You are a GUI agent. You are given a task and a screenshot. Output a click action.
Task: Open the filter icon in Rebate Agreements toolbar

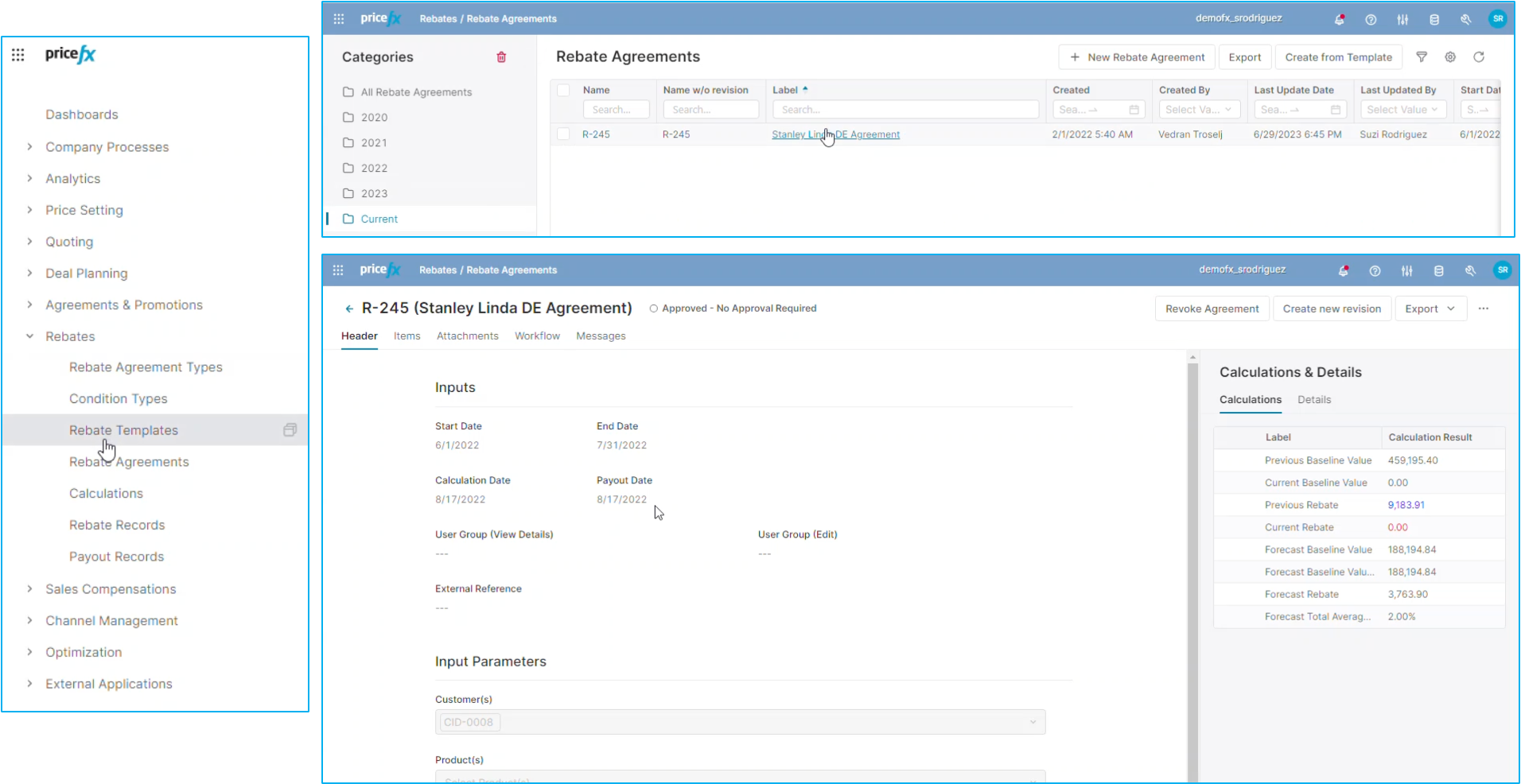pos(1422,57)
